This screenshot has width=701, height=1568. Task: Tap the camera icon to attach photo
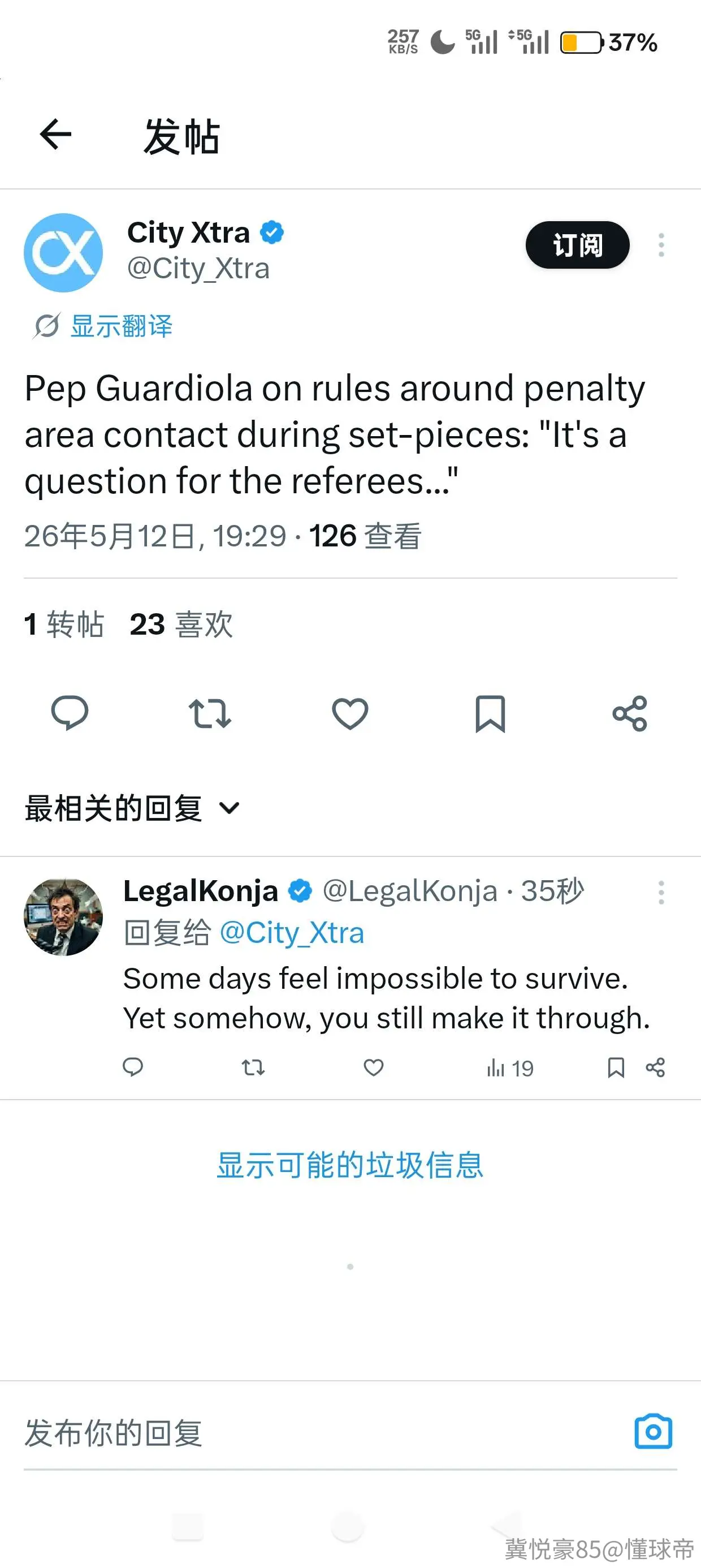654,1431
